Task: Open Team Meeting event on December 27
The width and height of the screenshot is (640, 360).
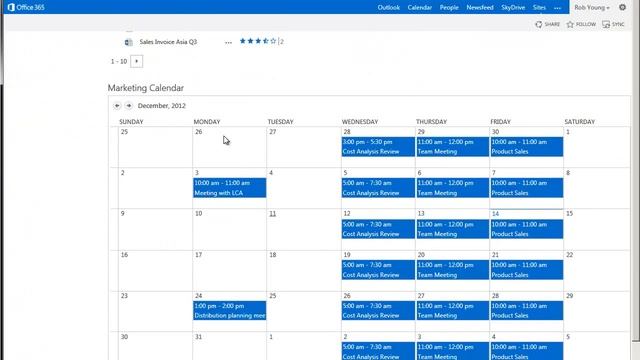Action: (x=452, y=311)
